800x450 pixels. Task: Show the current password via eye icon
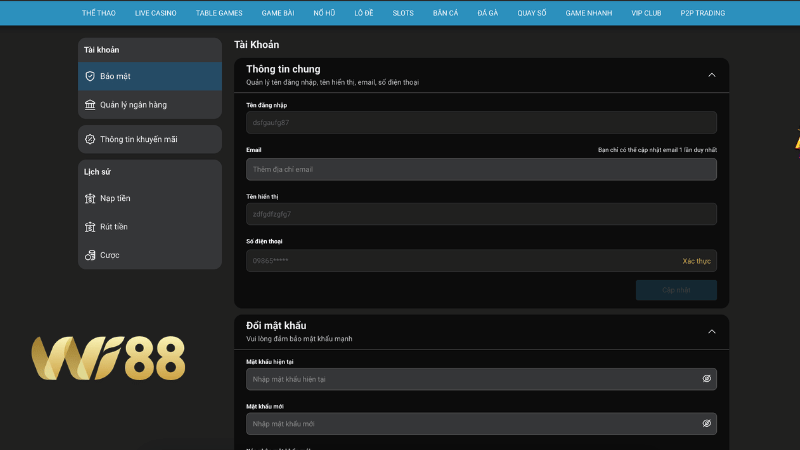point(706,379)
